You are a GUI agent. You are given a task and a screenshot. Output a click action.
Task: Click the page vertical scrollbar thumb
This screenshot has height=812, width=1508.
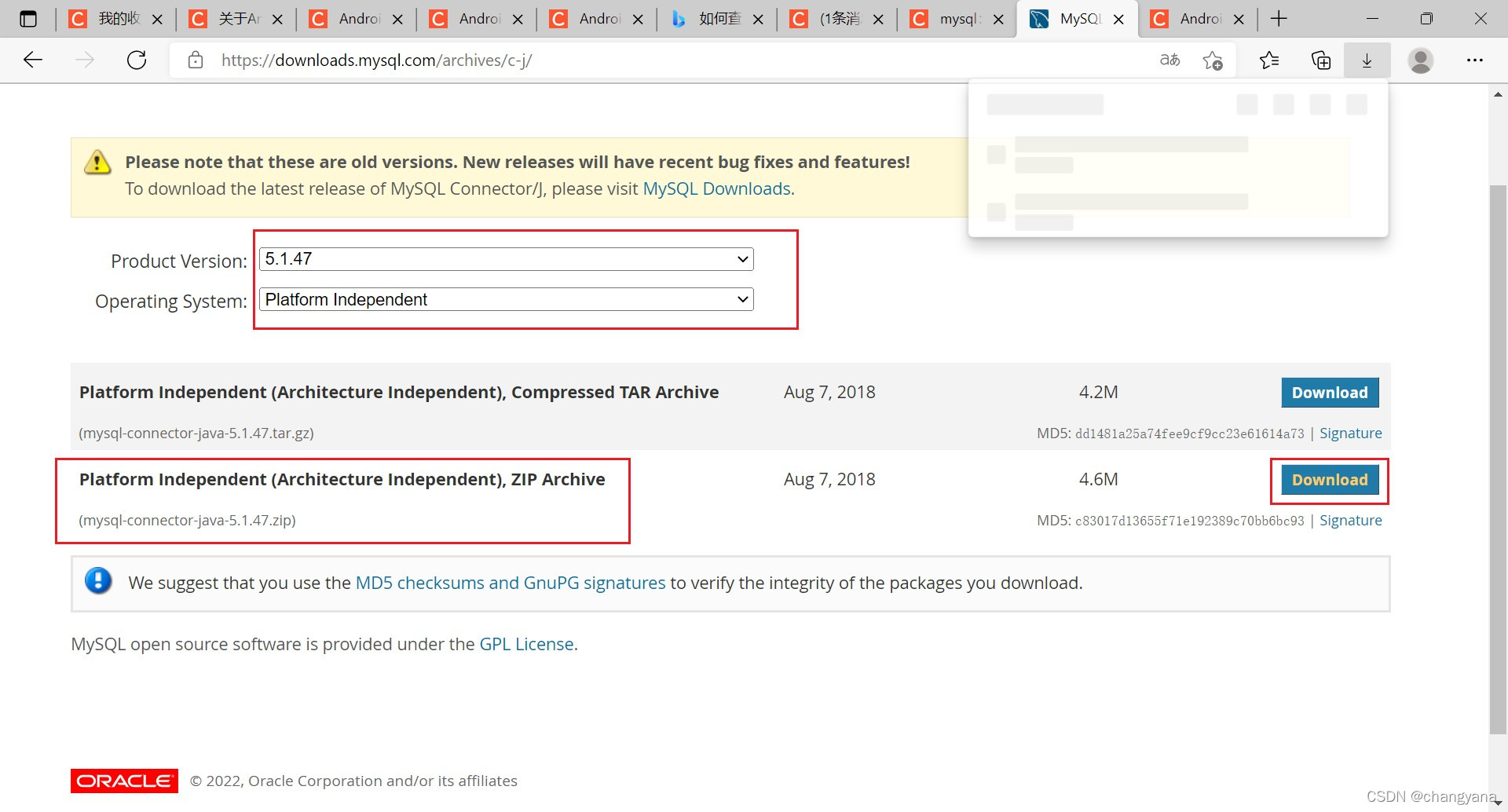(1498, 459)
